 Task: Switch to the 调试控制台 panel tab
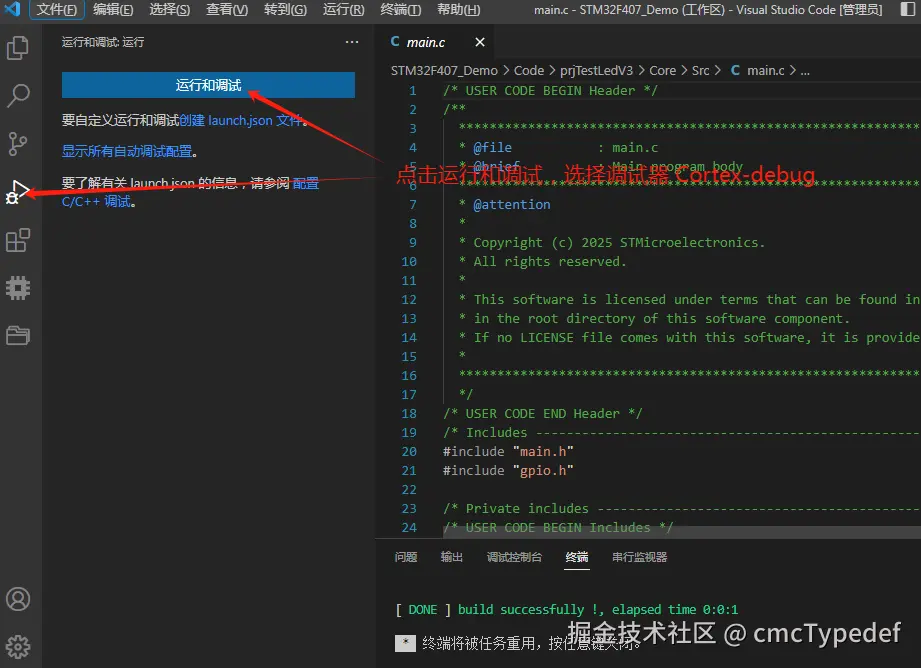(x=515, y=557)
